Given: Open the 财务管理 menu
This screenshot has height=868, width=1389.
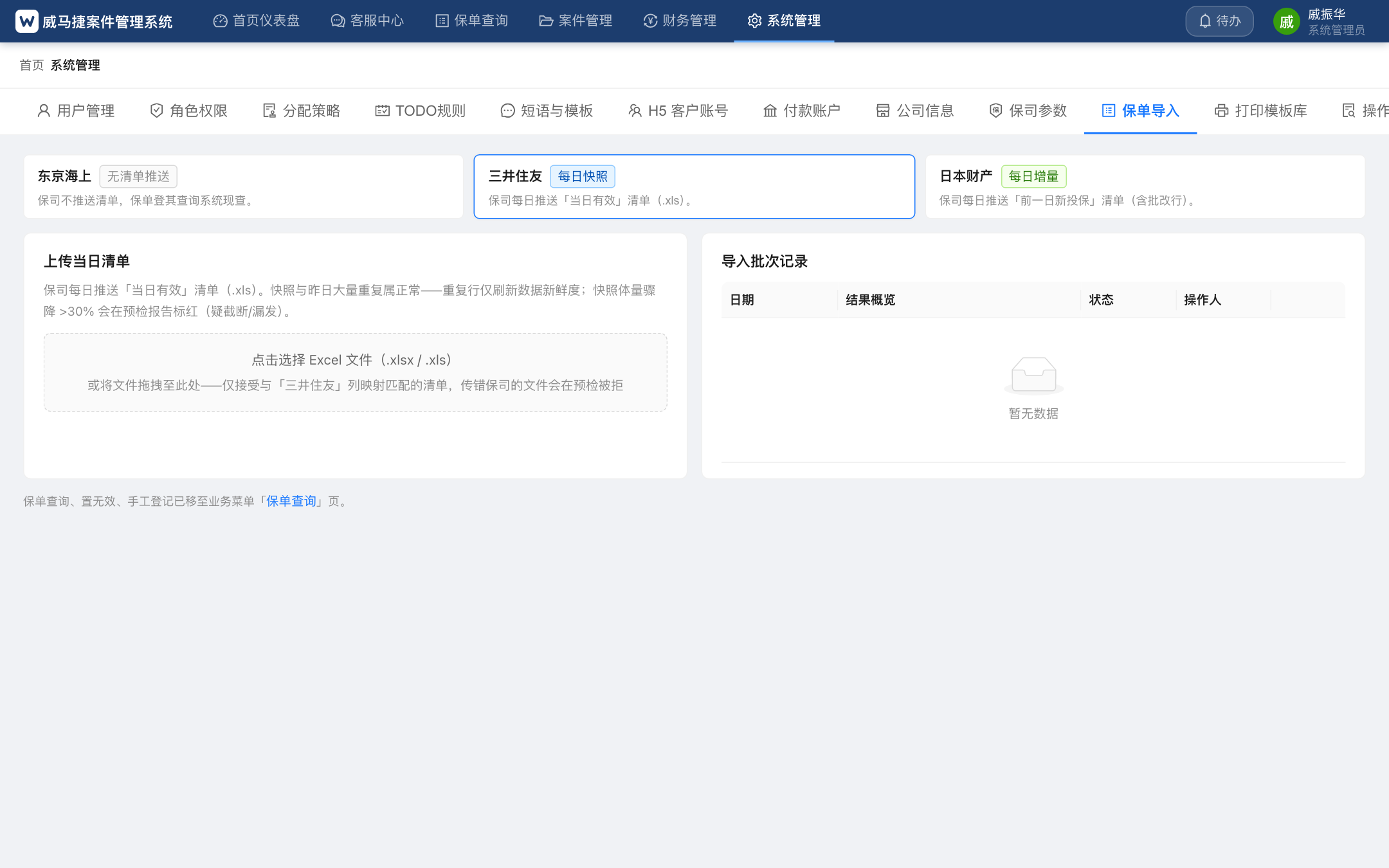Looking at the screenshot, I should (x=680, y=21).
